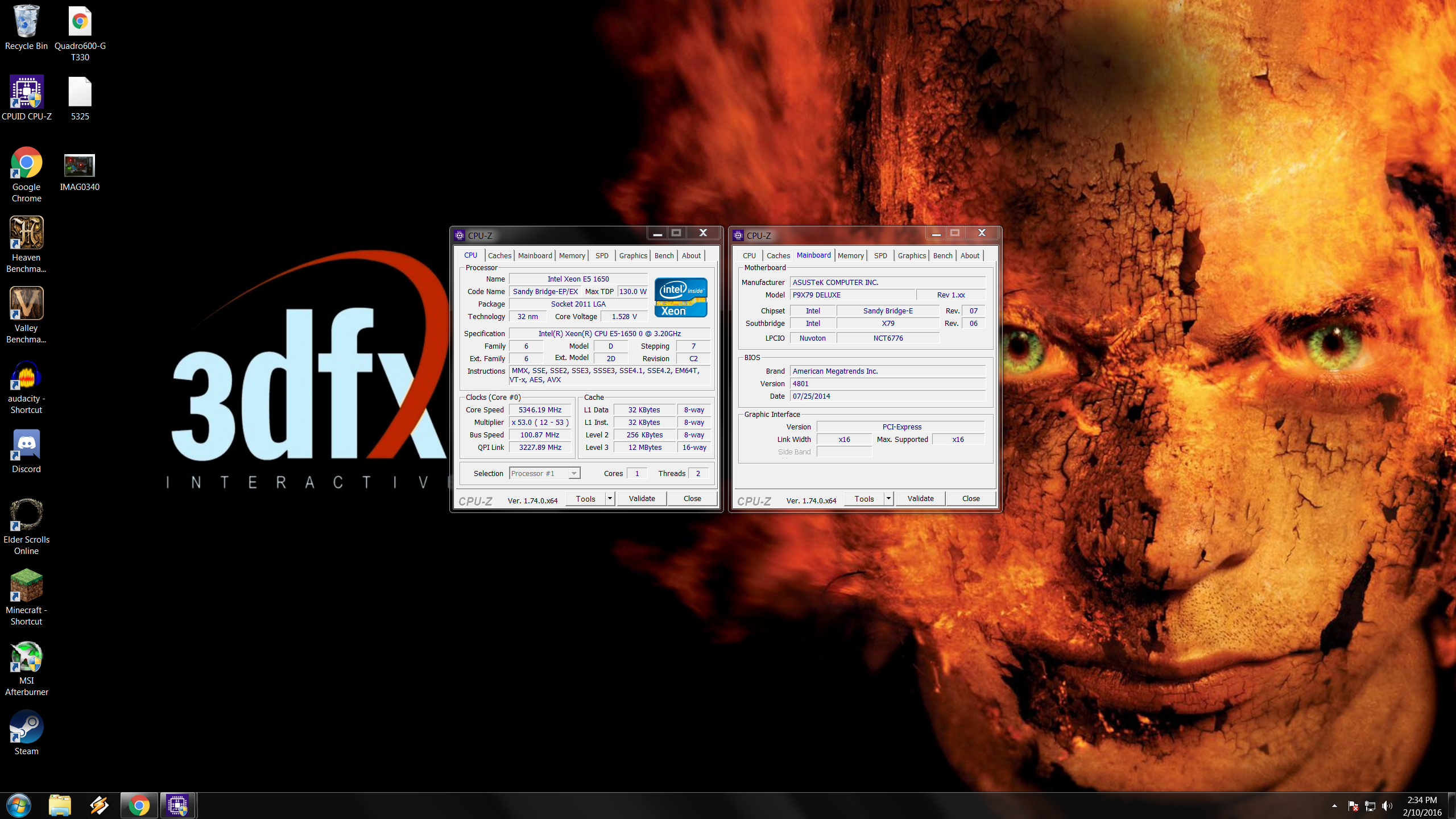Click Close button in left CPU-Z window
The image size is (1456, 819).
pos(692,499)
